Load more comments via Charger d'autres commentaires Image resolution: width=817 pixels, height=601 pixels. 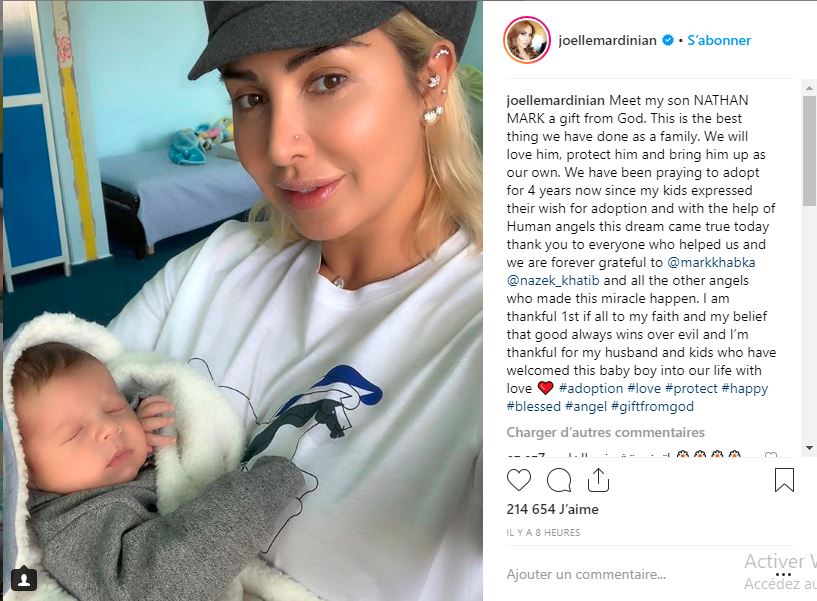605,432
